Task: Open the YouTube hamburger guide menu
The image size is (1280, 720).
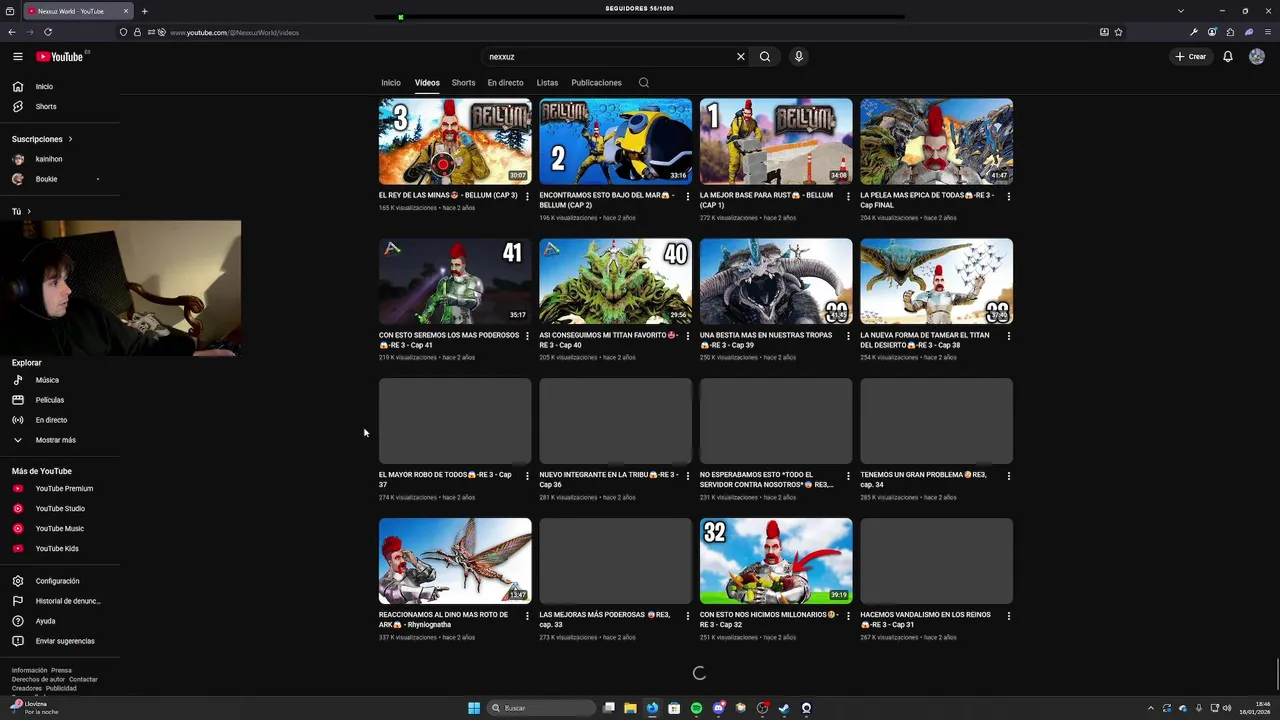Action: click(x=17, y=57)
